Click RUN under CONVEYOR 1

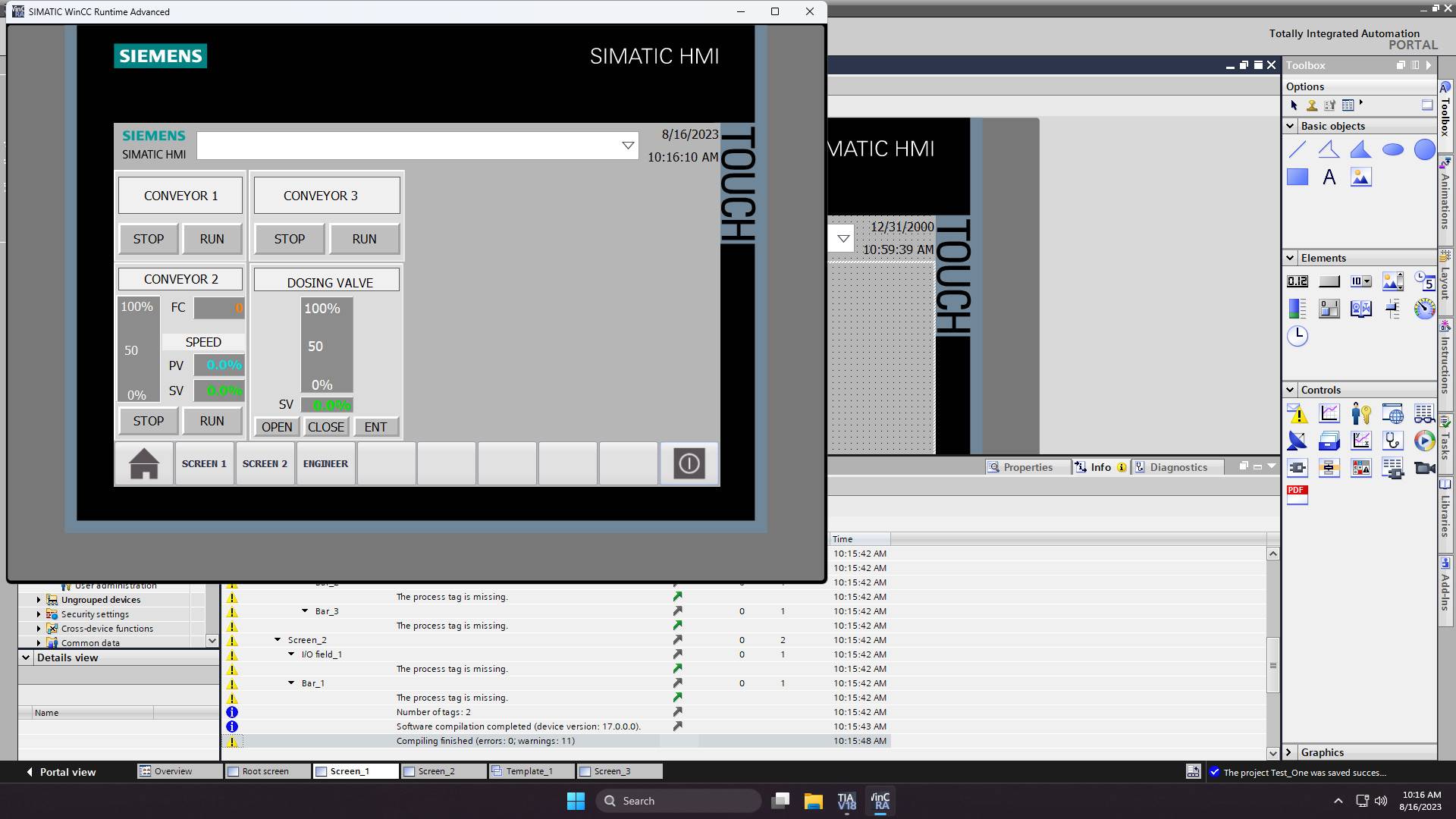click(x=212, y=239)
